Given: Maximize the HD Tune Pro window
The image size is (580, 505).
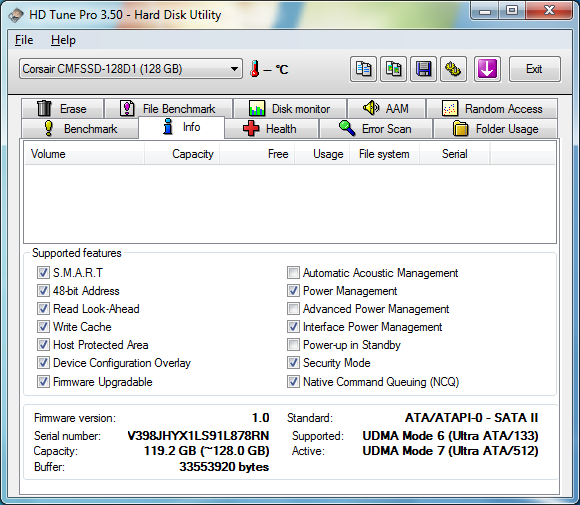Looking at the screenshot, I should (512, 11).
